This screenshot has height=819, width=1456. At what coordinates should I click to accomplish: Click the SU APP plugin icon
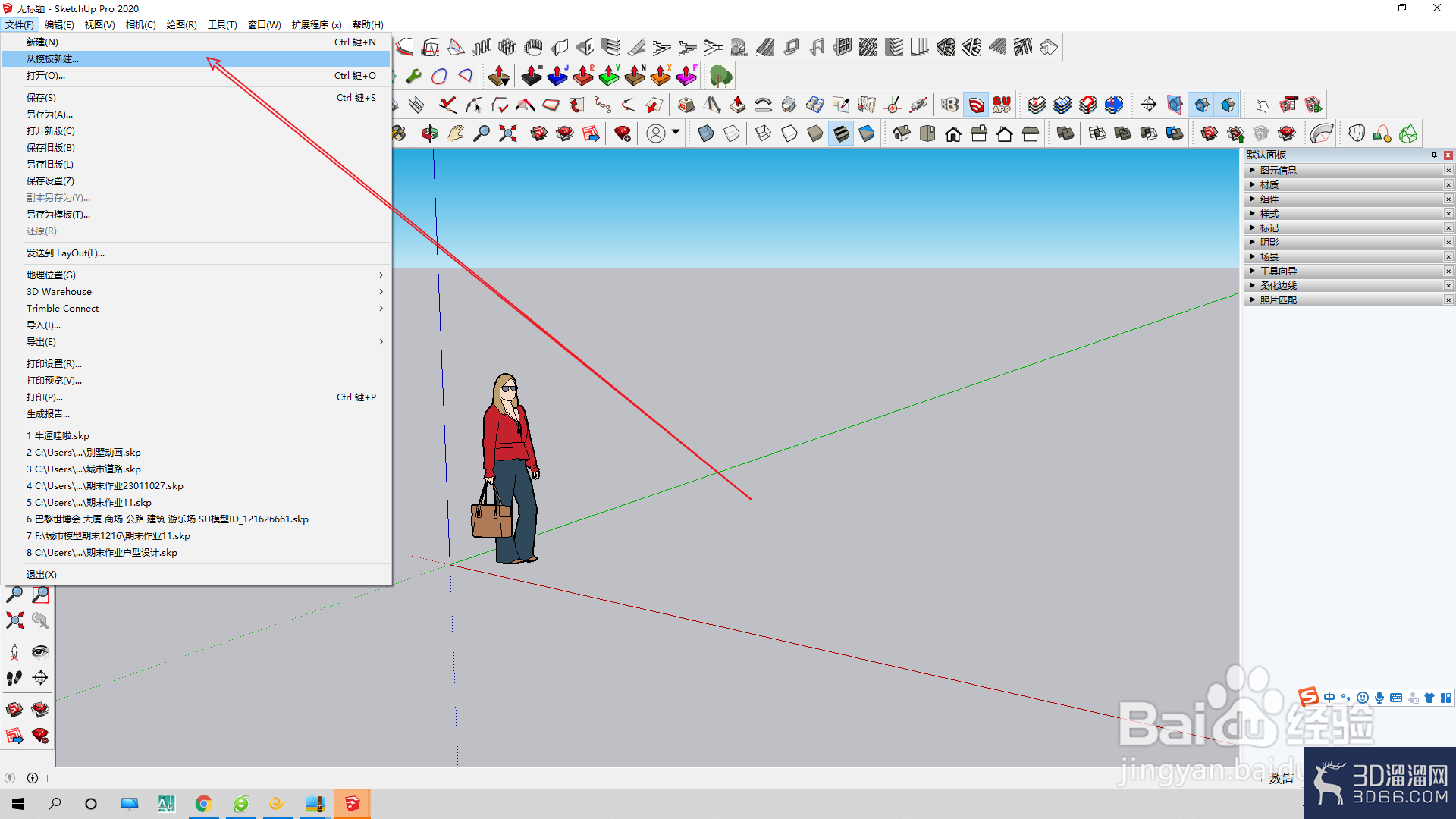(x=1002, y=105)
